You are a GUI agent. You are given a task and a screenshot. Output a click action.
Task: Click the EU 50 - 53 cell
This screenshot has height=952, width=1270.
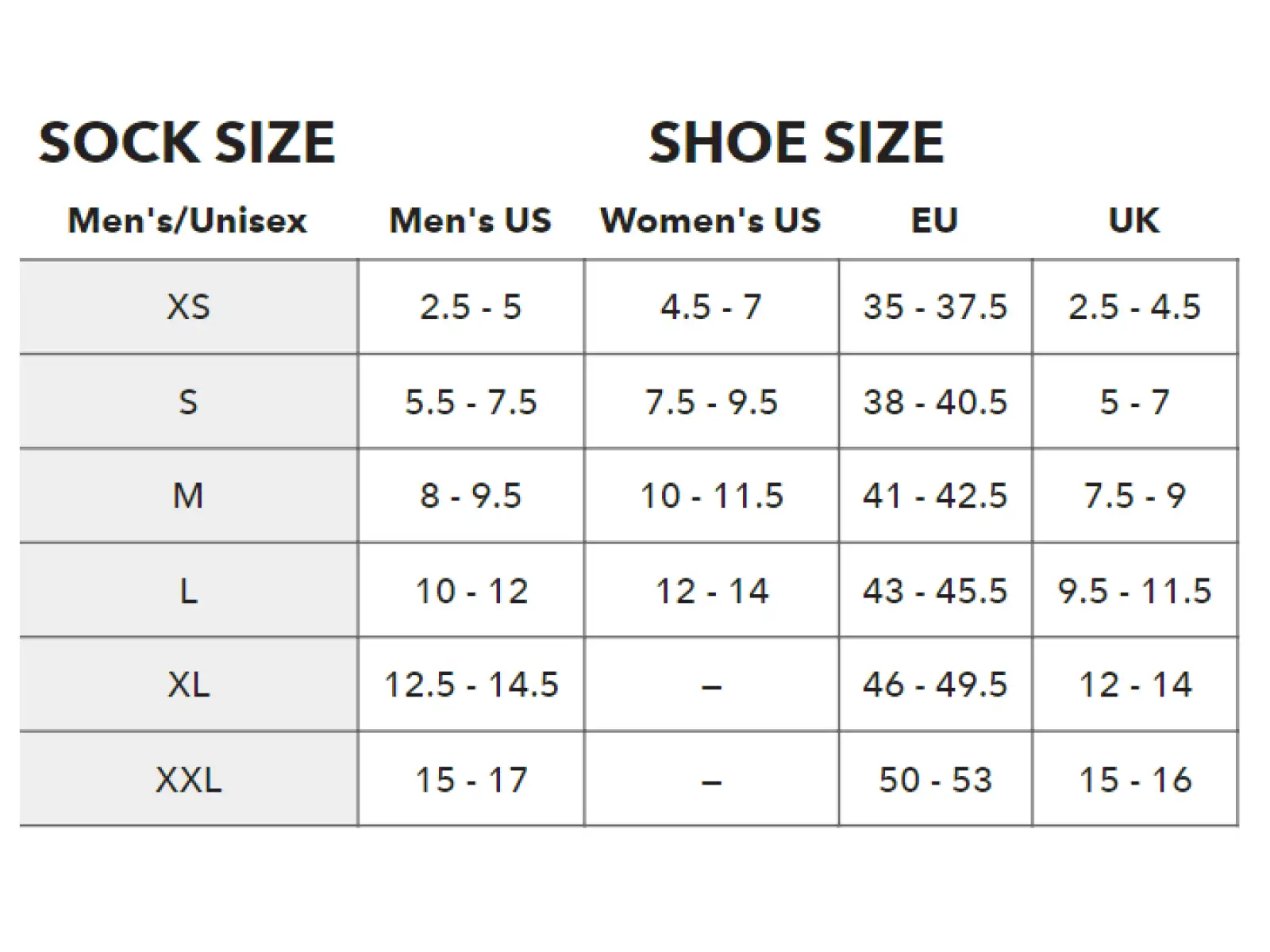click(x=935, y=779)
